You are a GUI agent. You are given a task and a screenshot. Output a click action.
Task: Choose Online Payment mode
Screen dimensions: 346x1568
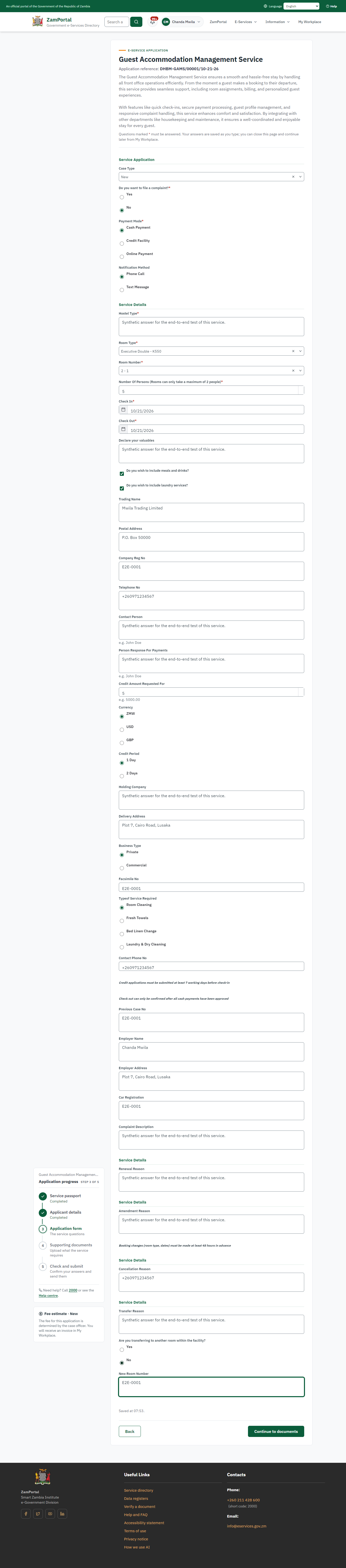122,257
